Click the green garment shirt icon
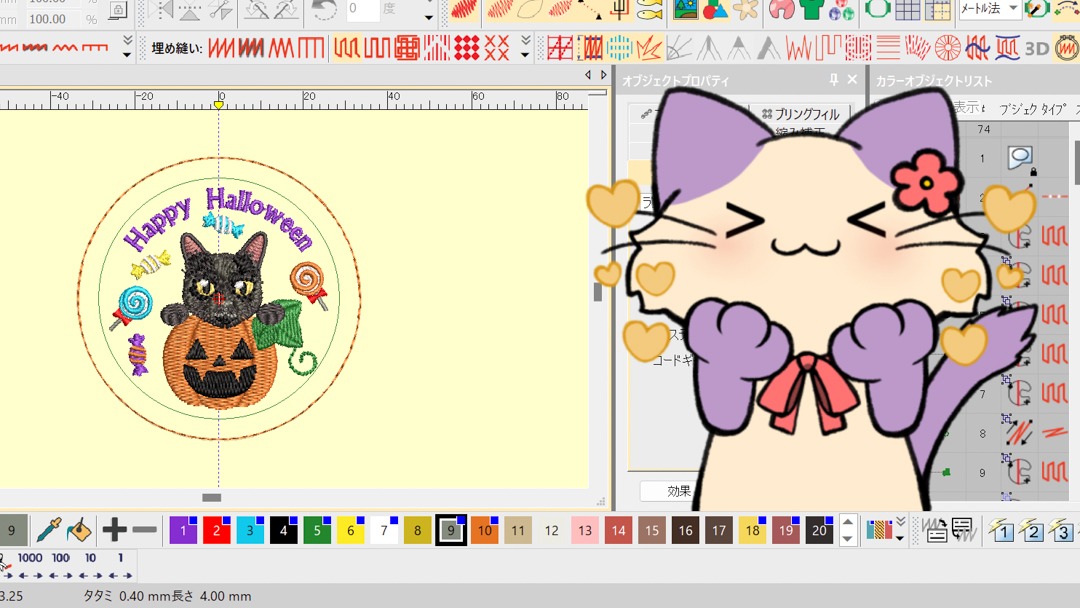 tap(811, 10)
